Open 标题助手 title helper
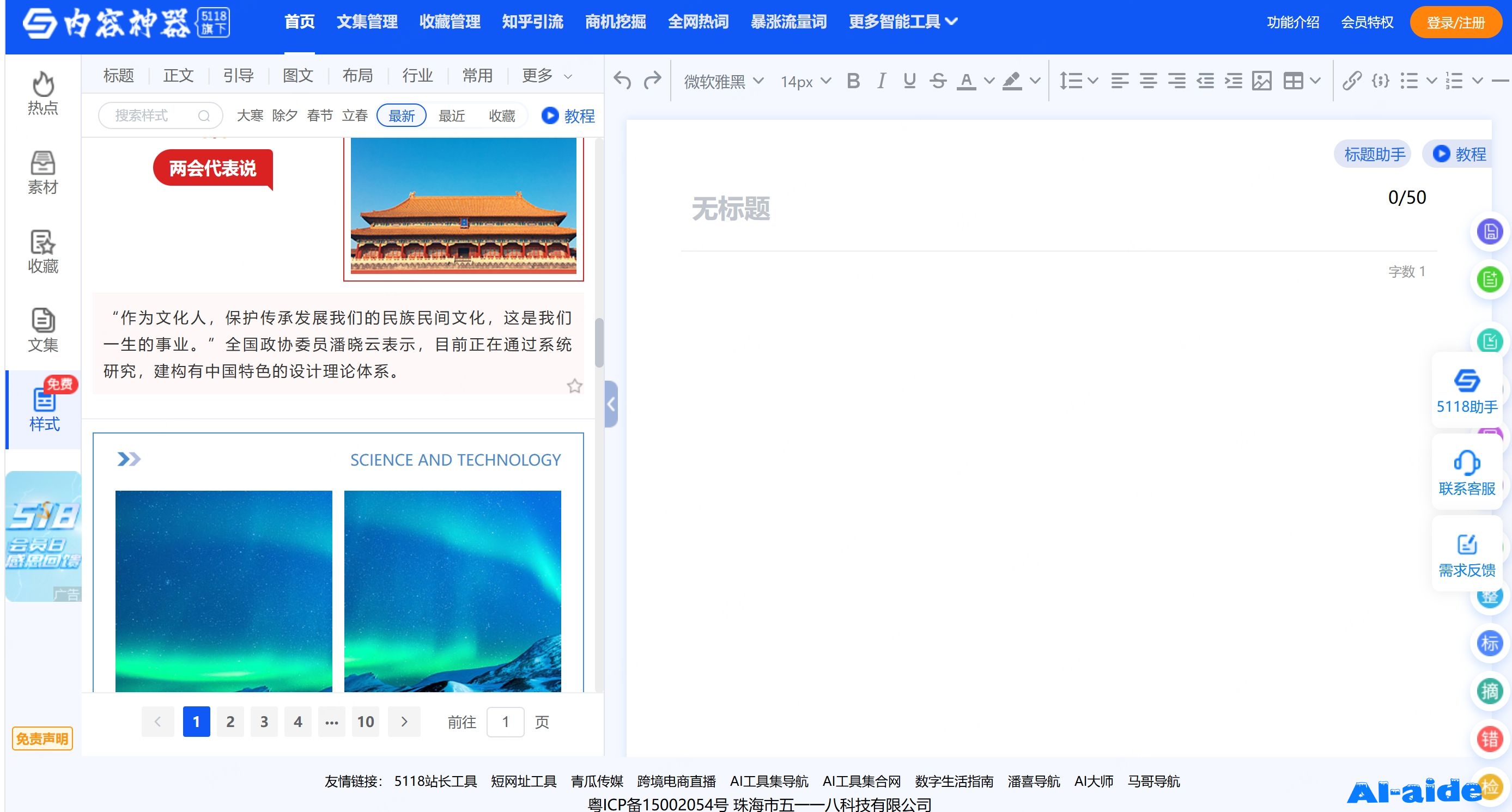This screenshot has height=812, width=1512. coord(1374,154)
